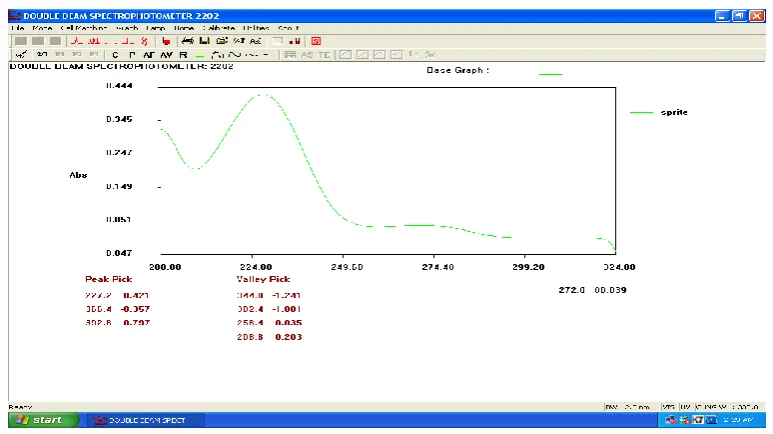Click the 299.20 x-axis label
773x434 pixels.
(x=528, y=267)
